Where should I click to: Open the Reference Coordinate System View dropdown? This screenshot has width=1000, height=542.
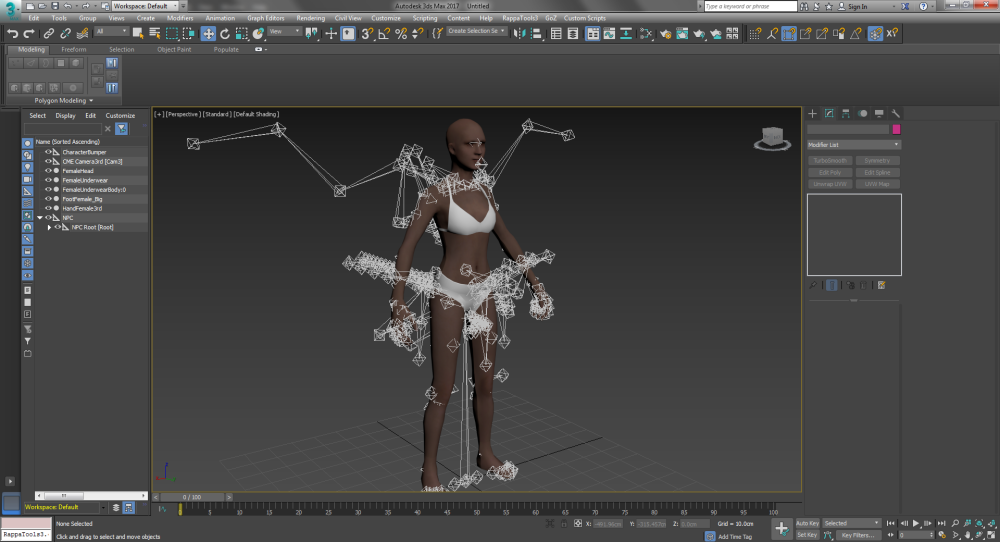coord(284,31)
